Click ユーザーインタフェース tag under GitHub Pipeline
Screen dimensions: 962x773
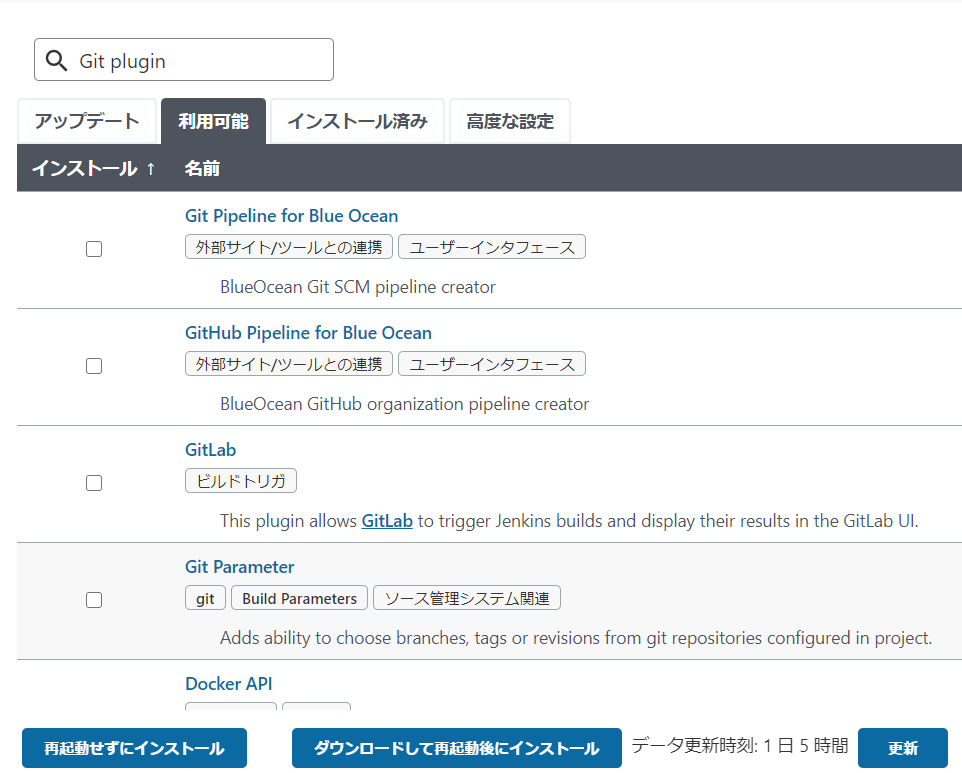coord(492,364)
